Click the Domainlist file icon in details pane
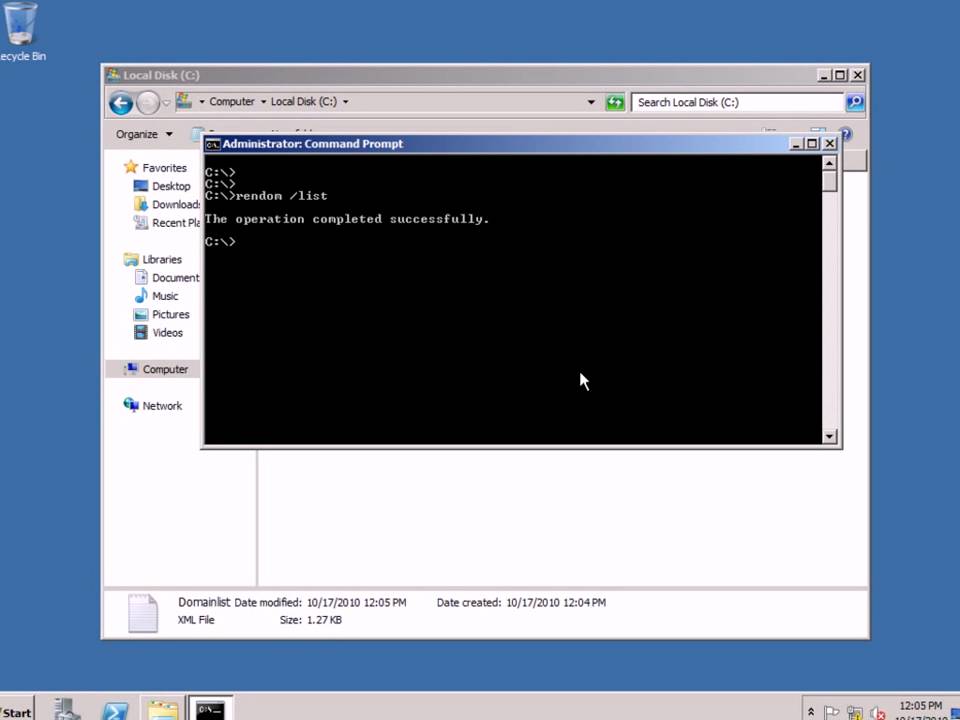The height and width of the screenshot is (720, 960). click(x=143, y=613)
